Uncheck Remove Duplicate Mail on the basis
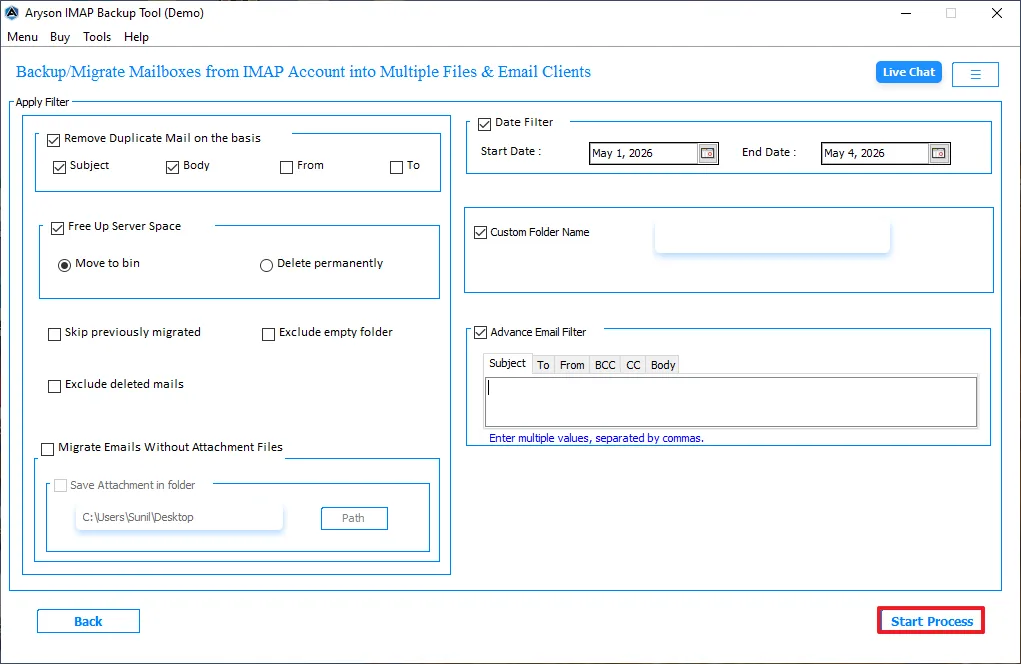This screenshot has height=664, width=1021. click(53, 140)
